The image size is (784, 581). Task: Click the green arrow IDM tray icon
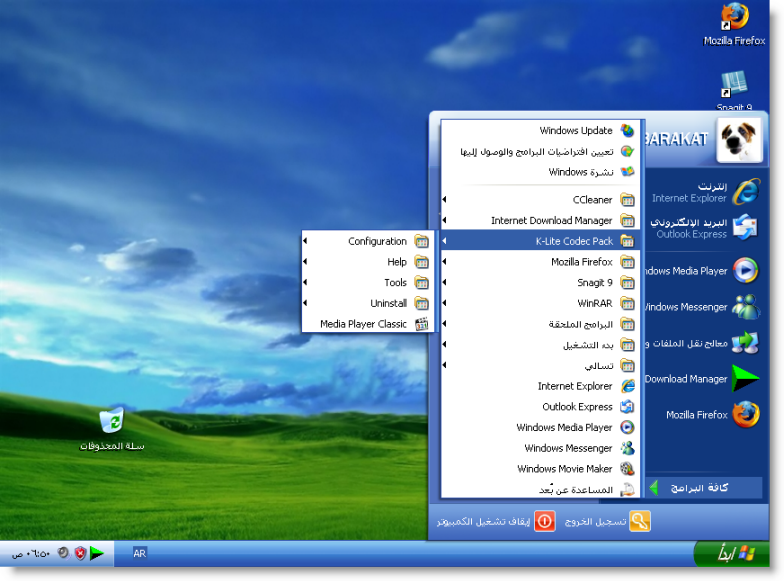[96, 554]
